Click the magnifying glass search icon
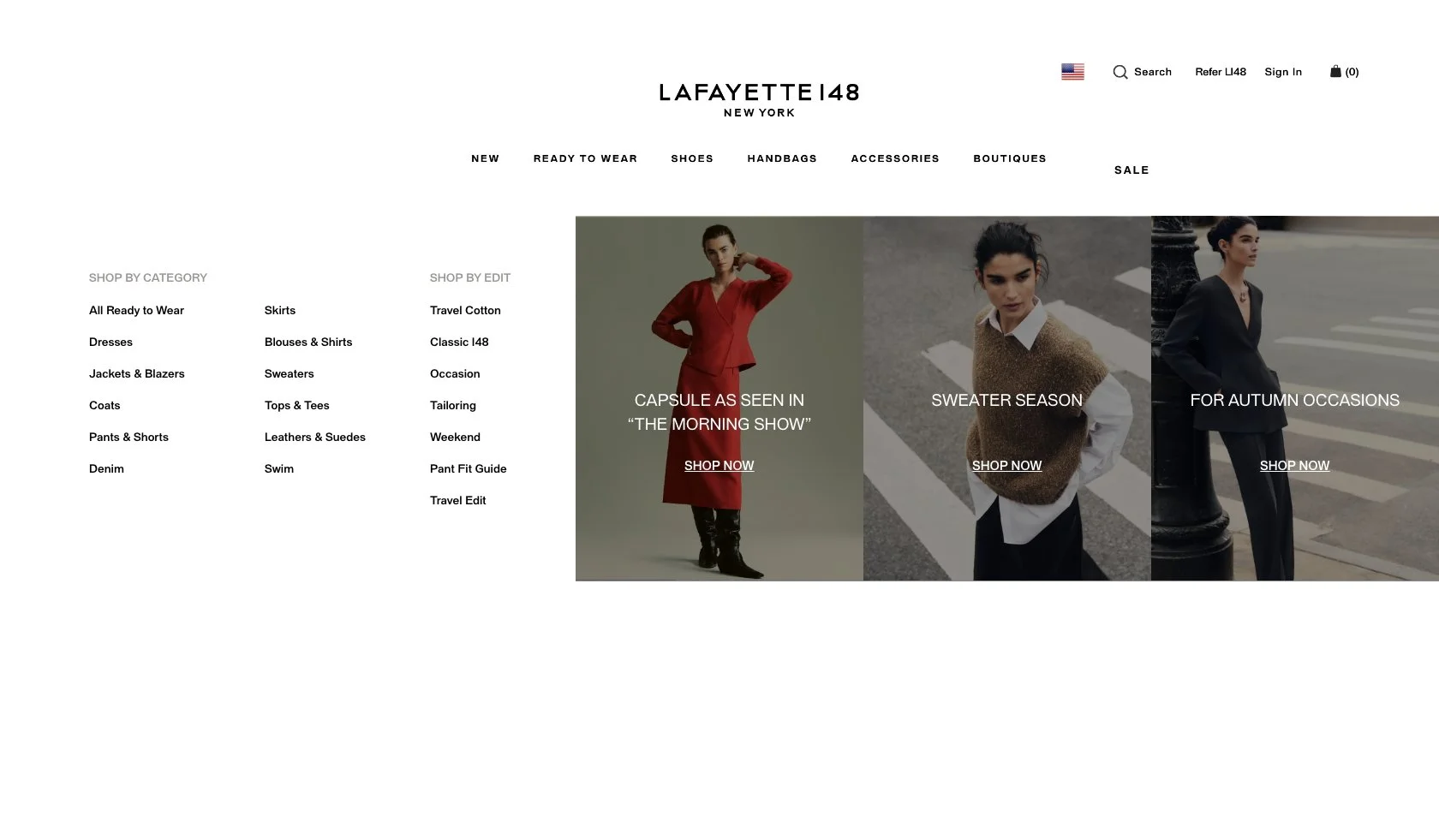The image size is (1439, 840). pos(1120,72)
